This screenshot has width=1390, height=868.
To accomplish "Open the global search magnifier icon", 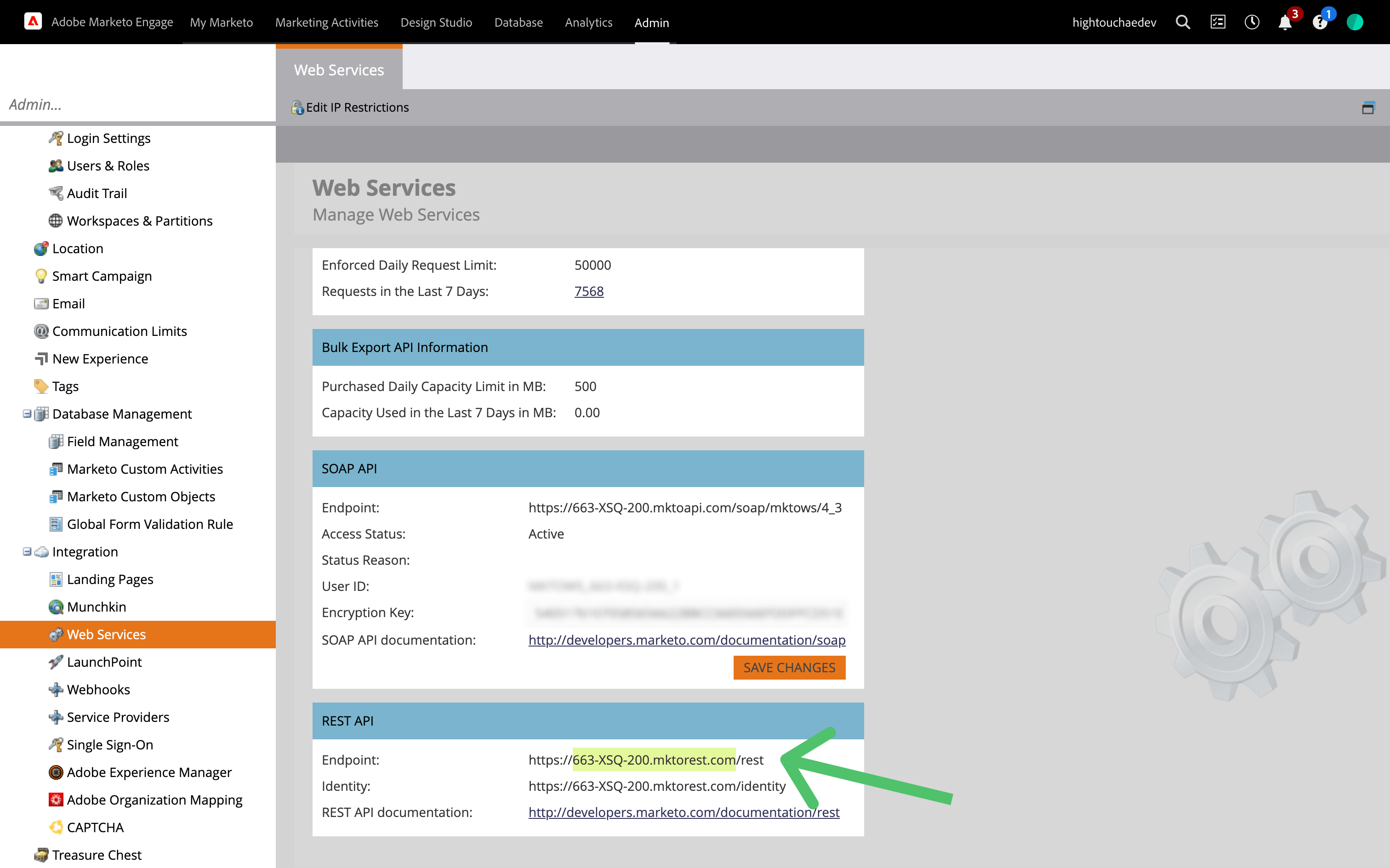I will tap(1183, 23).
